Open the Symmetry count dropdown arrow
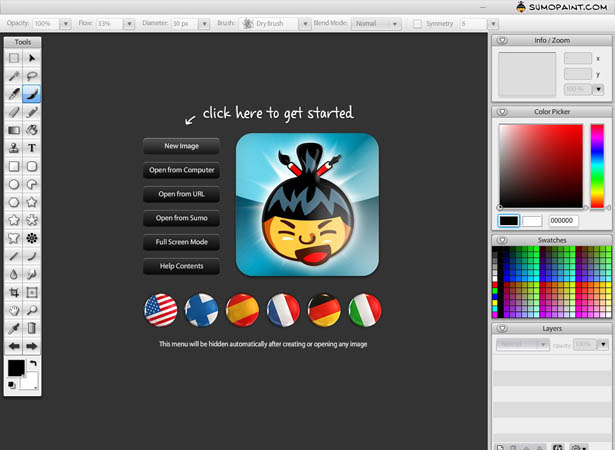 pos(493,24)
